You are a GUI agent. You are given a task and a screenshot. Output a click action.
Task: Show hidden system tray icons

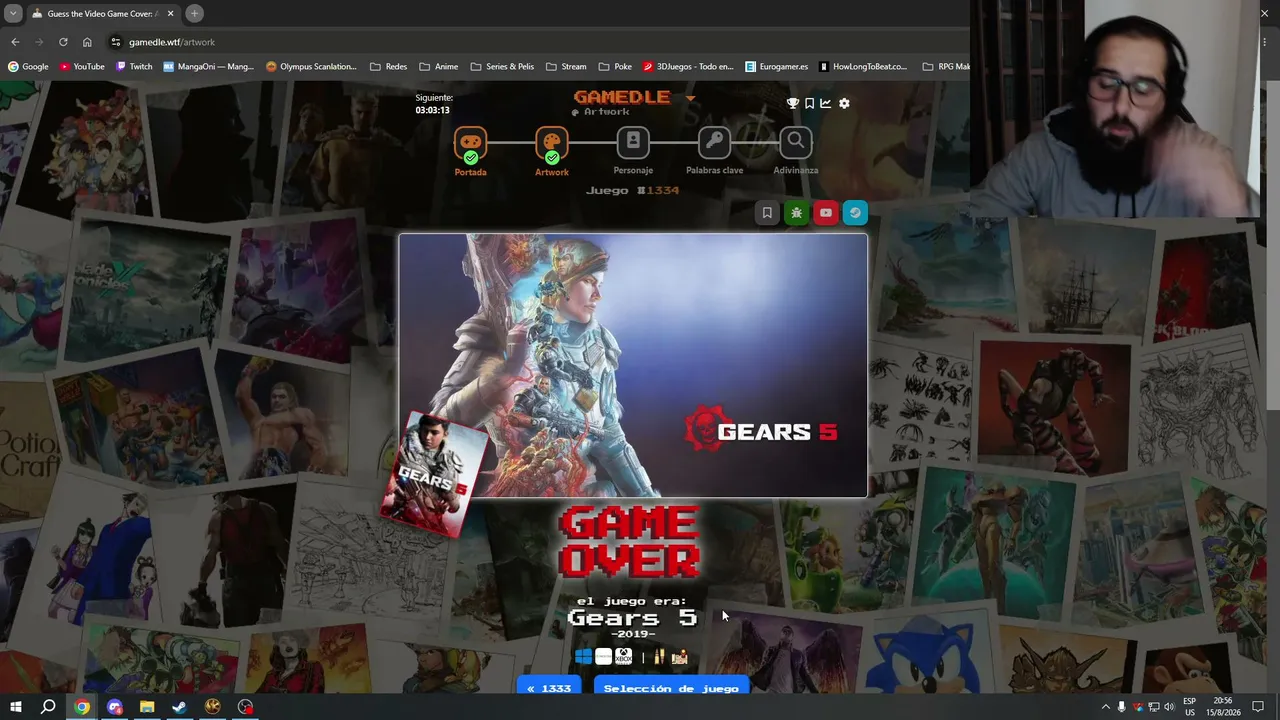[1105, 707]
